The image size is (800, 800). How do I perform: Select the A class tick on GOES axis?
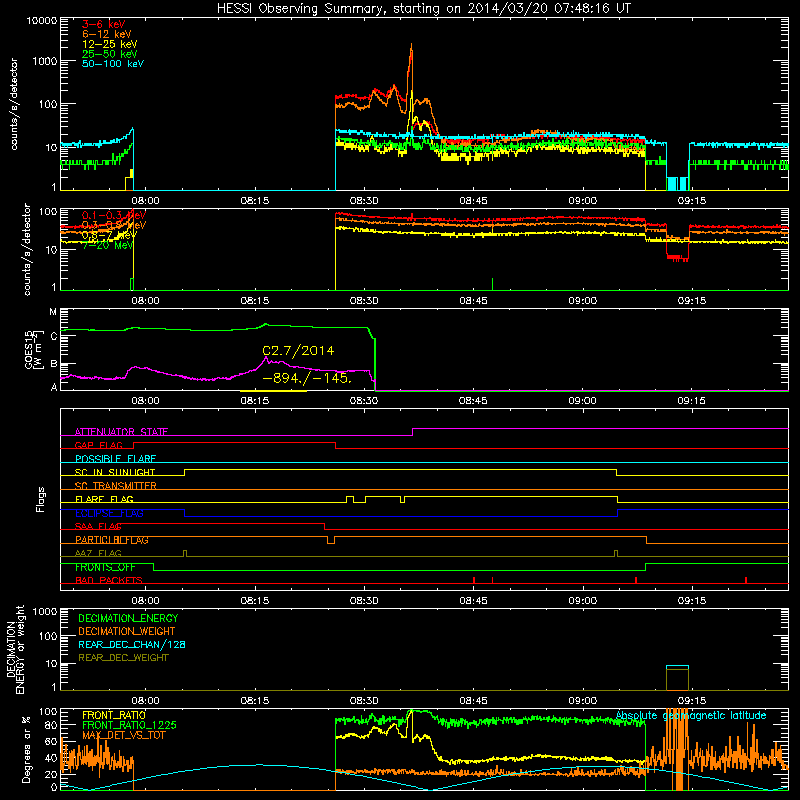[x=54, y=387]
